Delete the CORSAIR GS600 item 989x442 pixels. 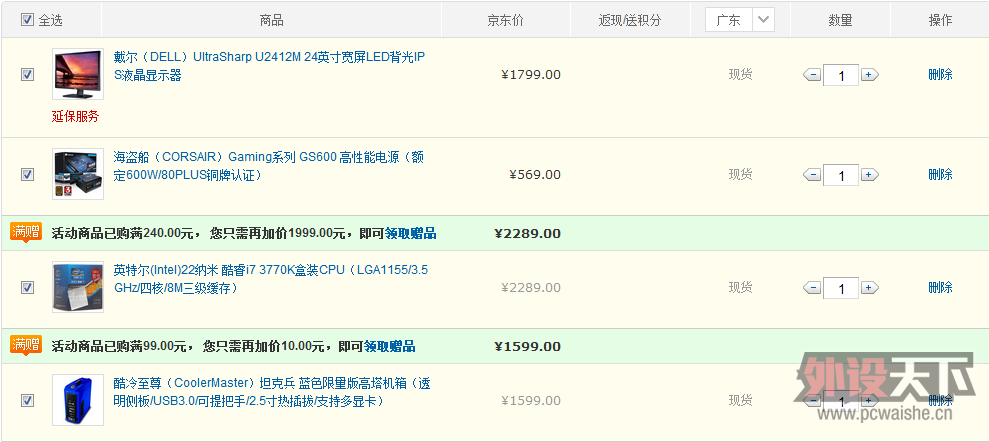click(x=940, y=174)
